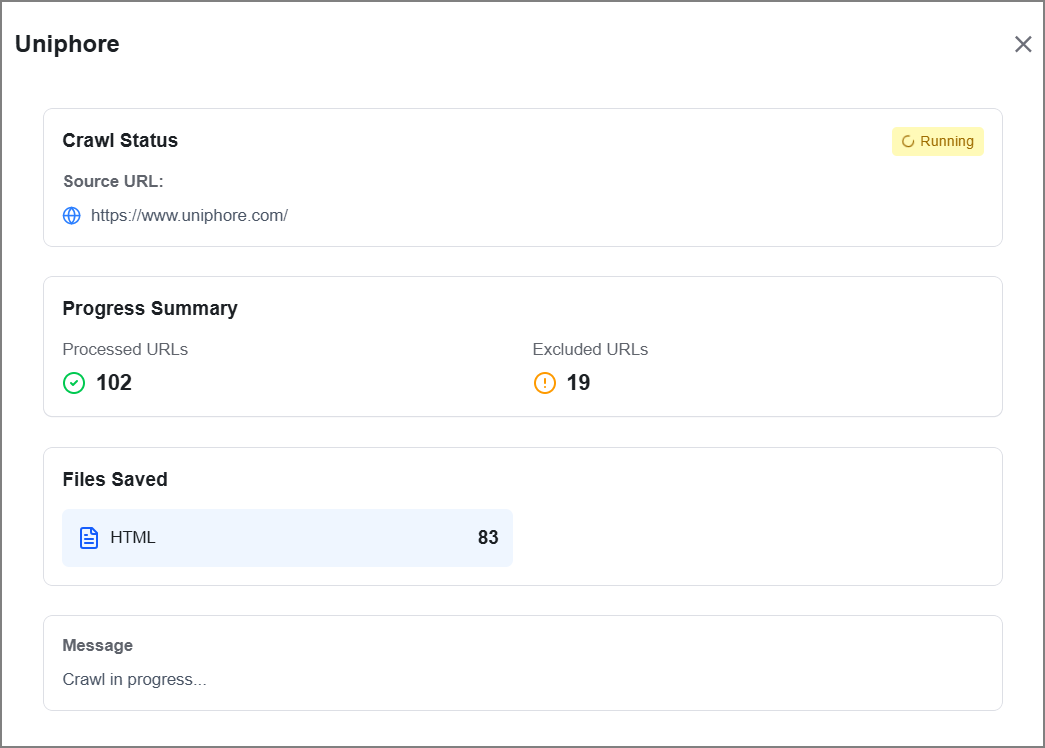Click the 'Crawl in progress...' message text
The width and height of the screenshot is (1045, 748).
coord(135,679)
